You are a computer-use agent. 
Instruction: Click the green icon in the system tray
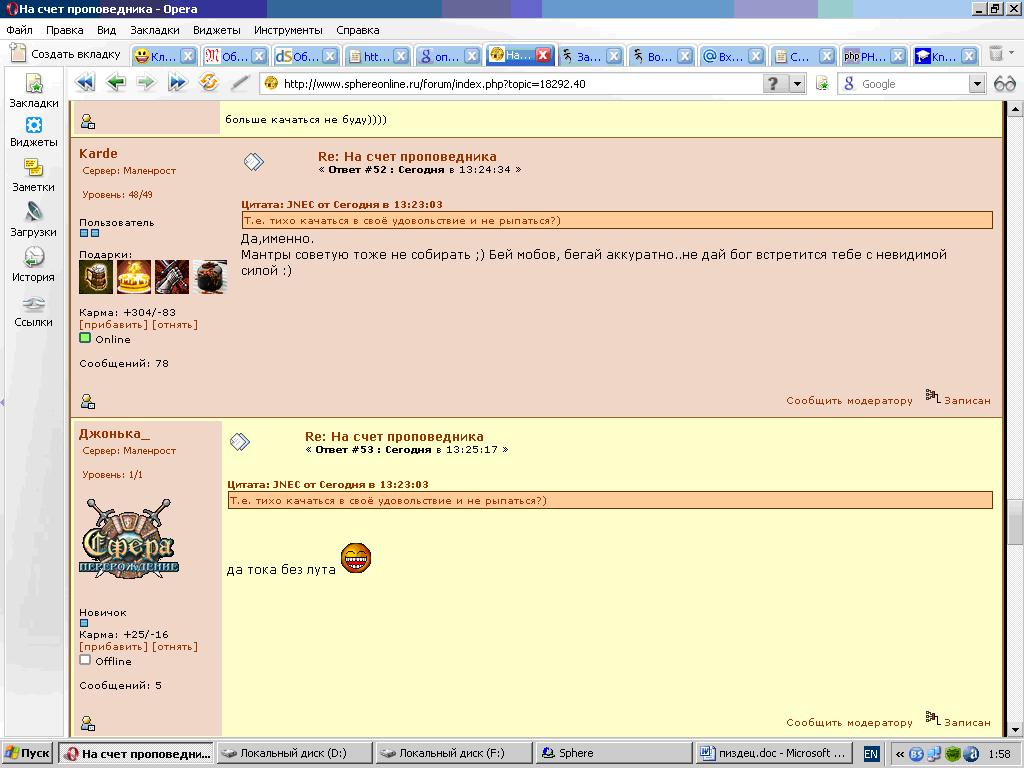point(953,754)
